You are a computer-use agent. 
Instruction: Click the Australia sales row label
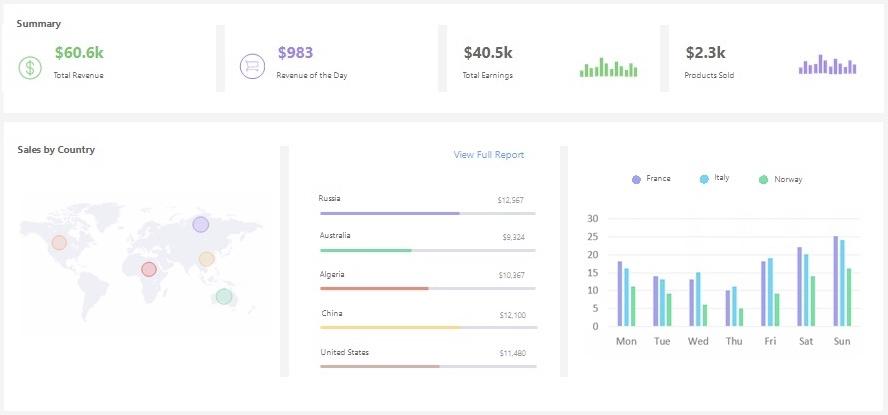(x=334, y=235)
